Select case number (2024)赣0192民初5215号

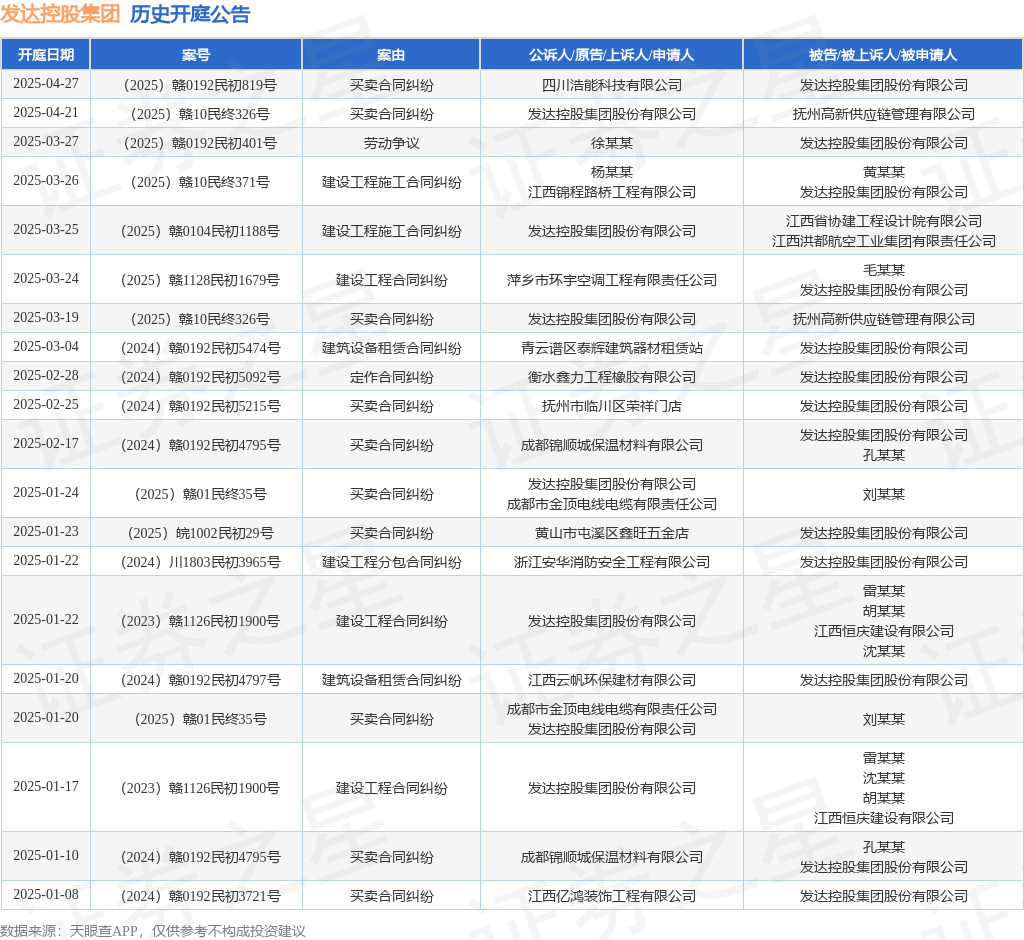(x=200, y=406)
